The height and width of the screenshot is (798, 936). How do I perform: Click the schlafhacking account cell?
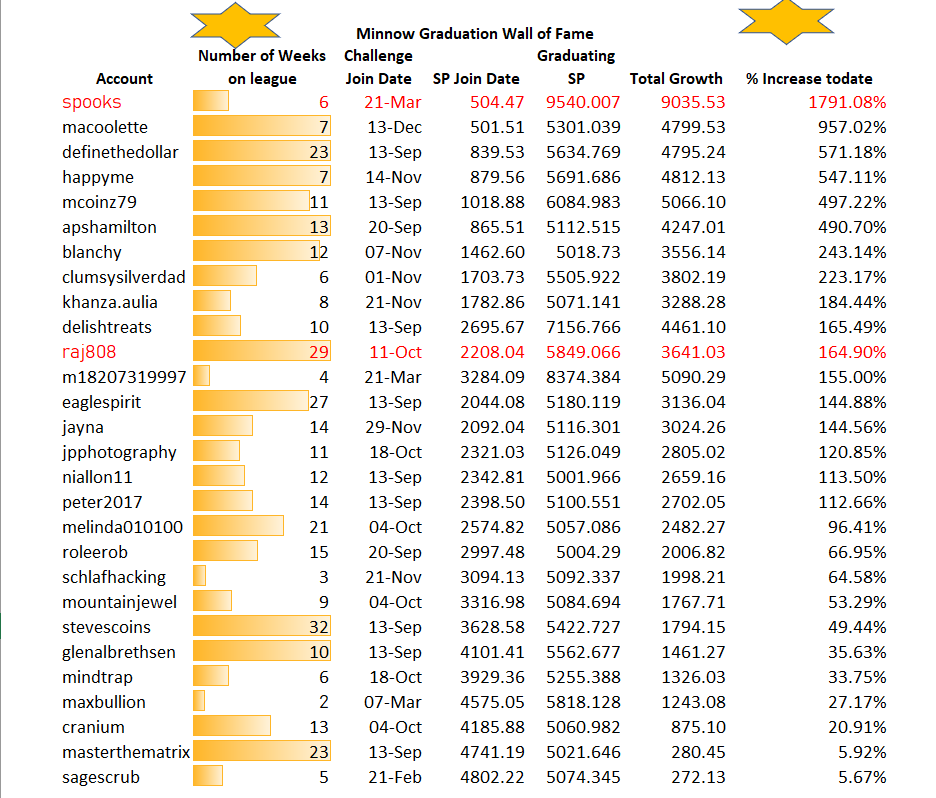(x=114, y=577)
